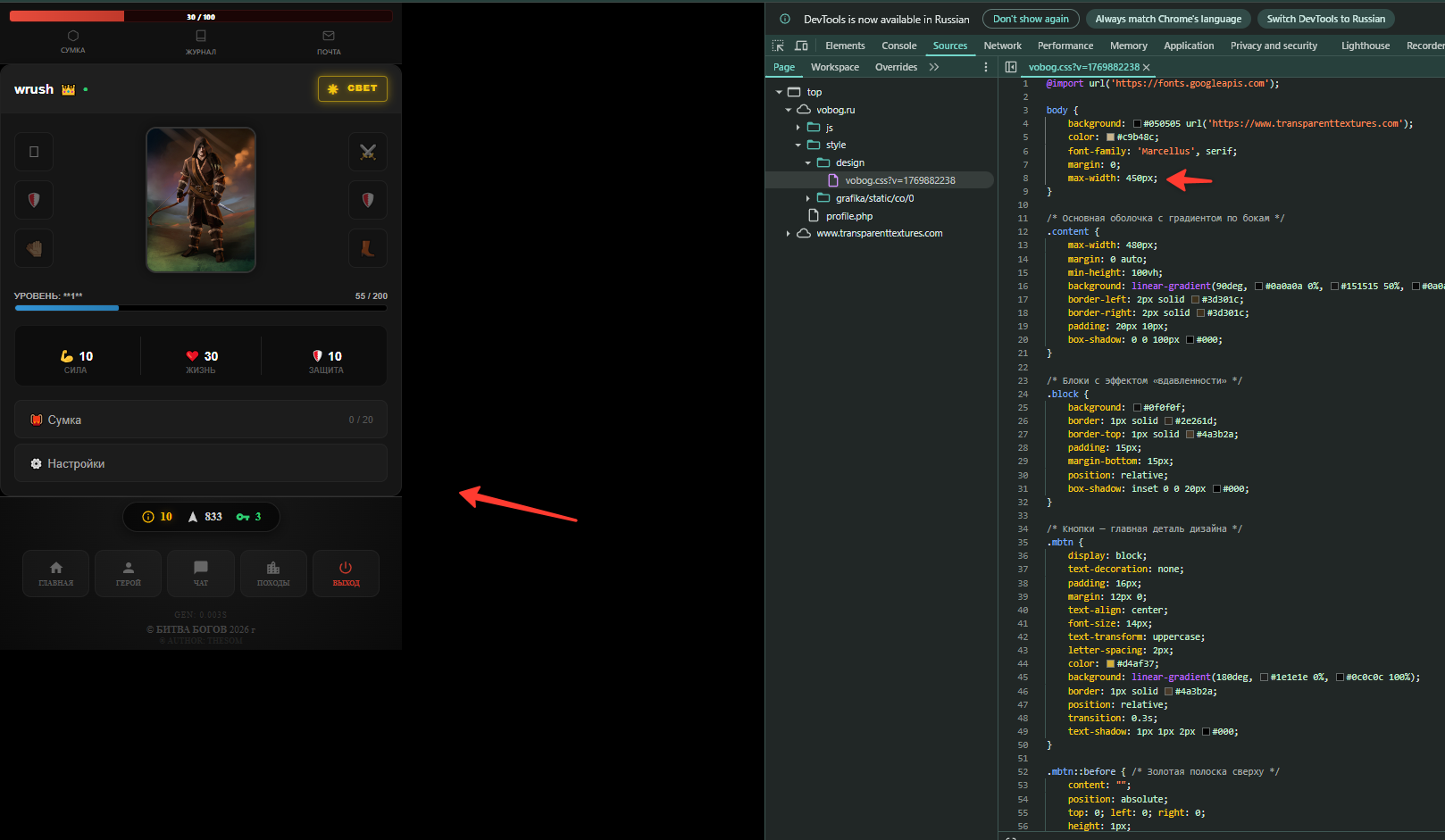Switch to the Network tab
The height and width of the screenshot is (840, 1445).
tap(1002, 46)
